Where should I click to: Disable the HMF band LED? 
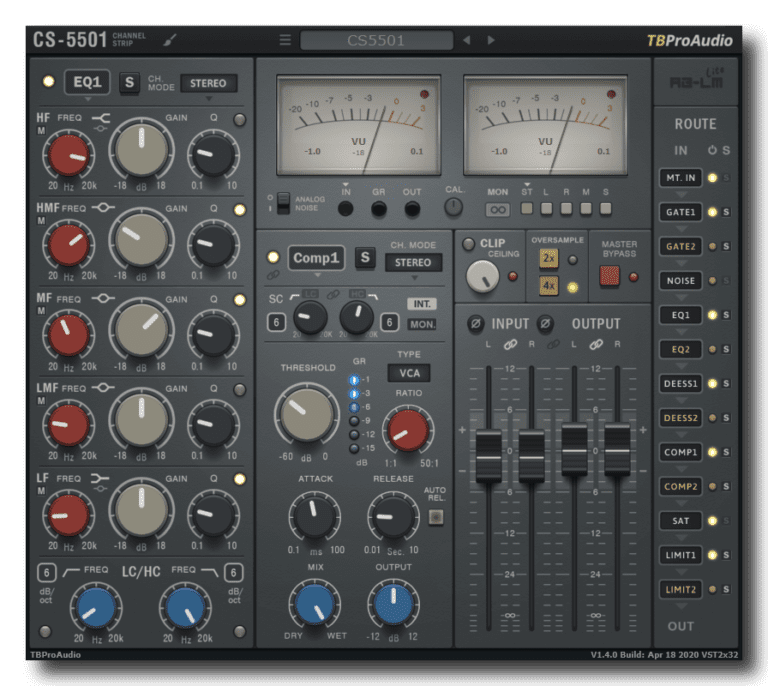pyautogui.click(x=240, y=210)
